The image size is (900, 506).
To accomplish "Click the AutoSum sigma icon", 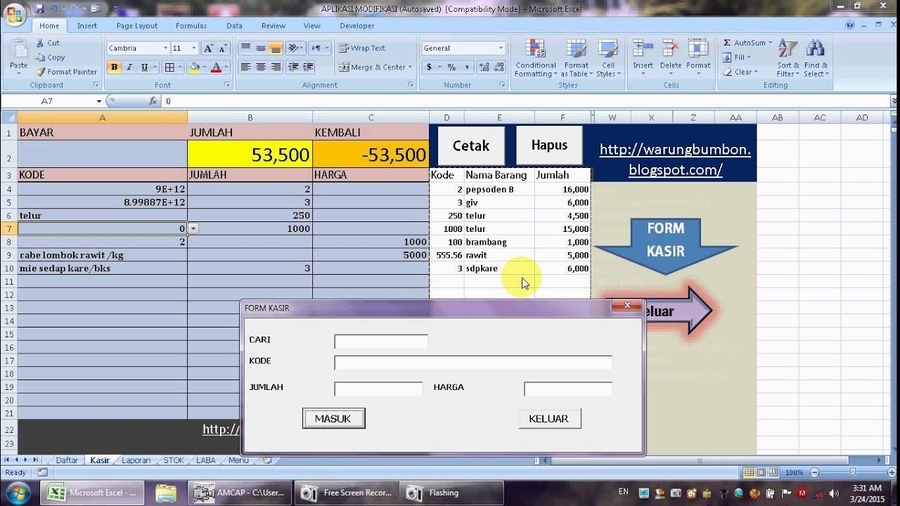I will (727, 43).
